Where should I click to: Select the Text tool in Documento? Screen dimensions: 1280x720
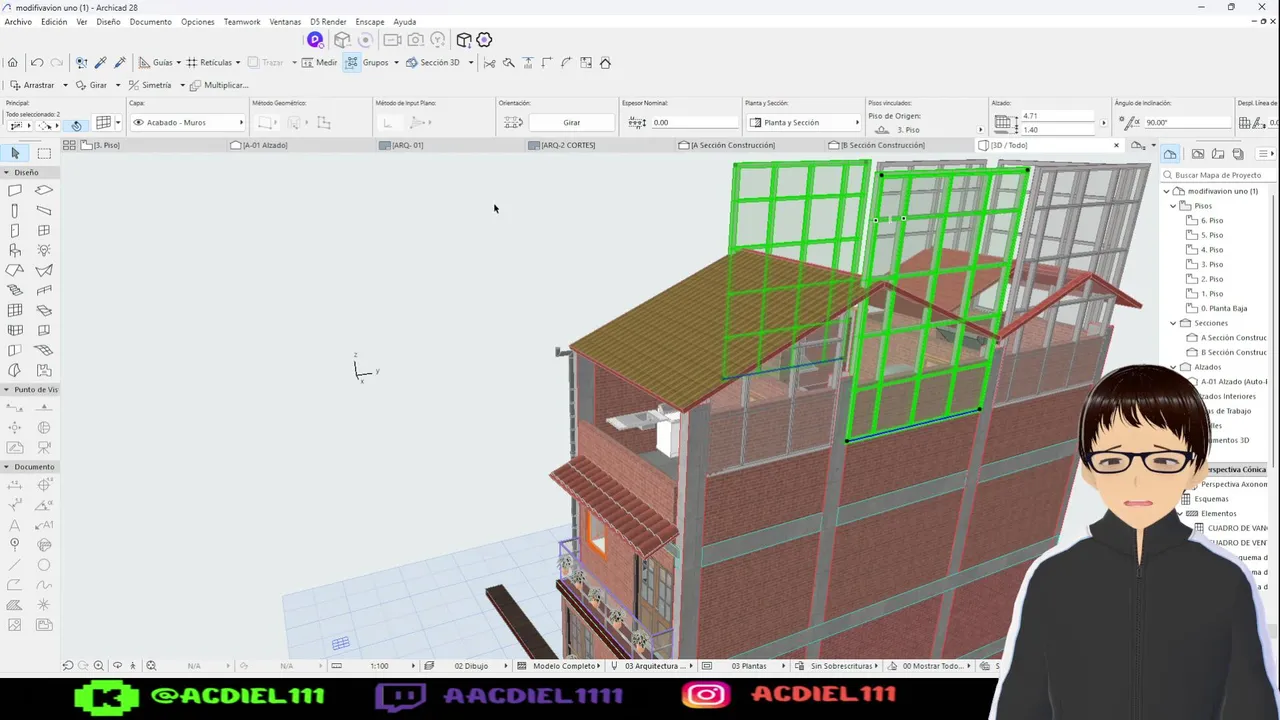15,525
